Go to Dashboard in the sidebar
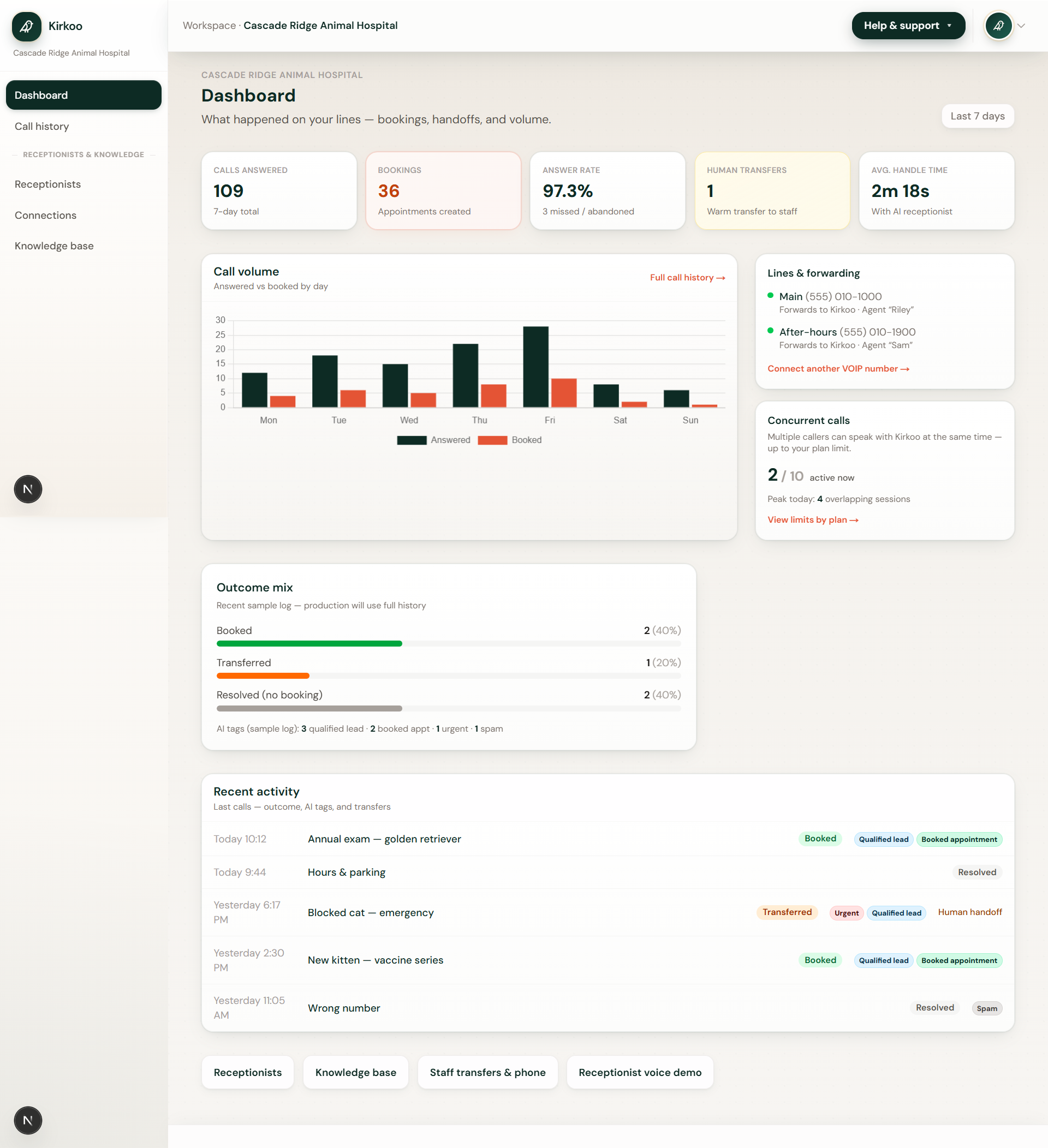This screenshot has height=1148, width=1048. 84,95
